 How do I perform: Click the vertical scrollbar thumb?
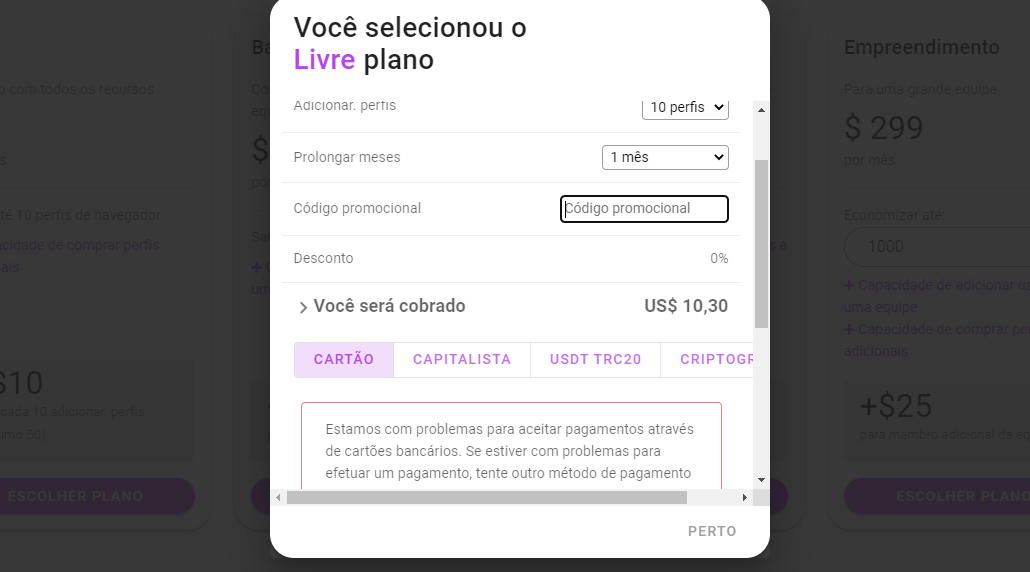tap(761, 244)
